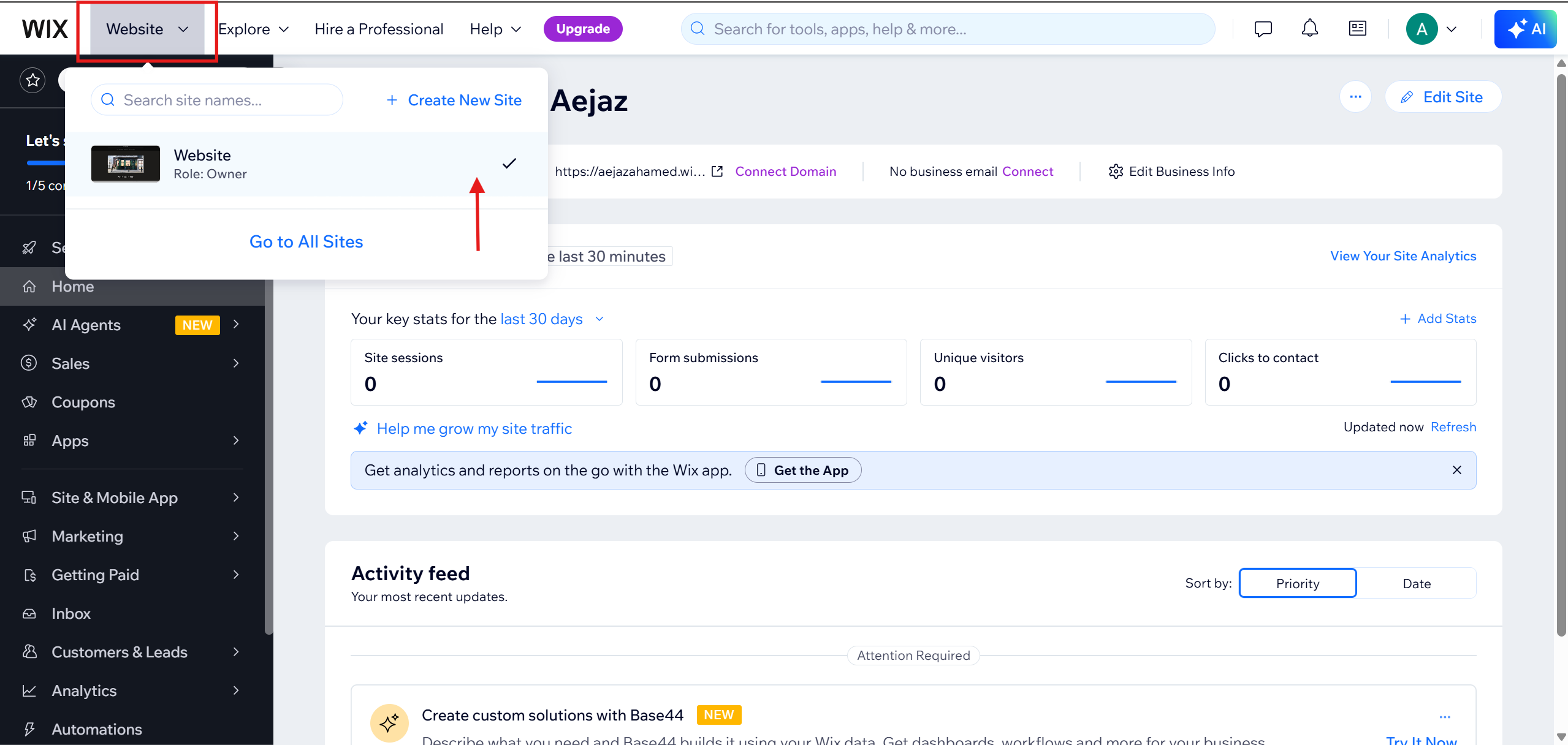Click the Sales dollar icon
This screenshot has width=1568, height=745.
[29, 363]
